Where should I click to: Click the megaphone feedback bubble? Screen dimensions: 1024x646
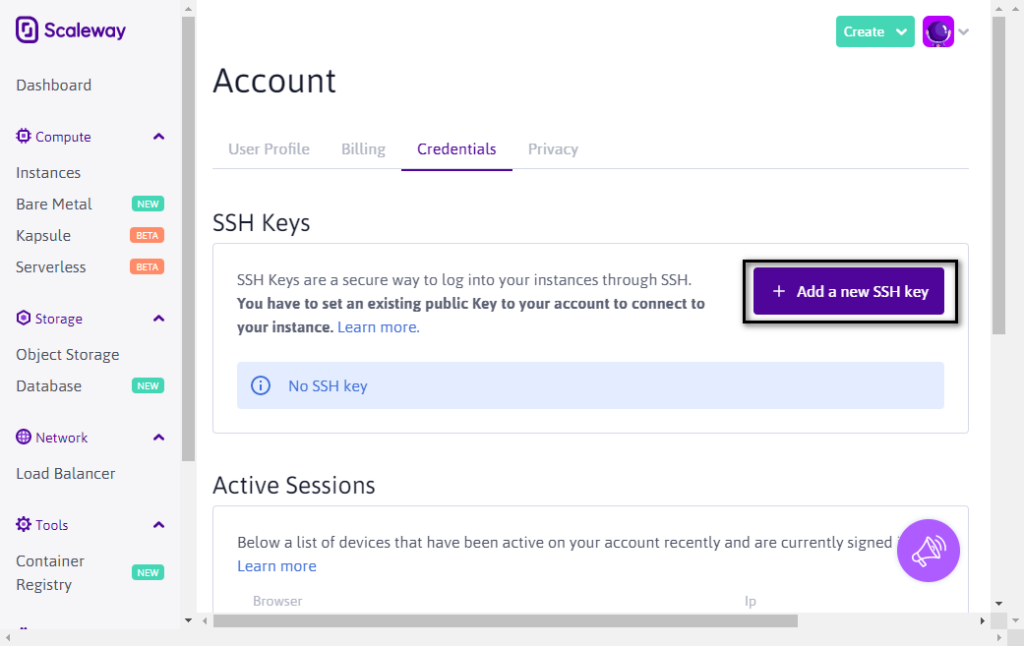(928, 551)
